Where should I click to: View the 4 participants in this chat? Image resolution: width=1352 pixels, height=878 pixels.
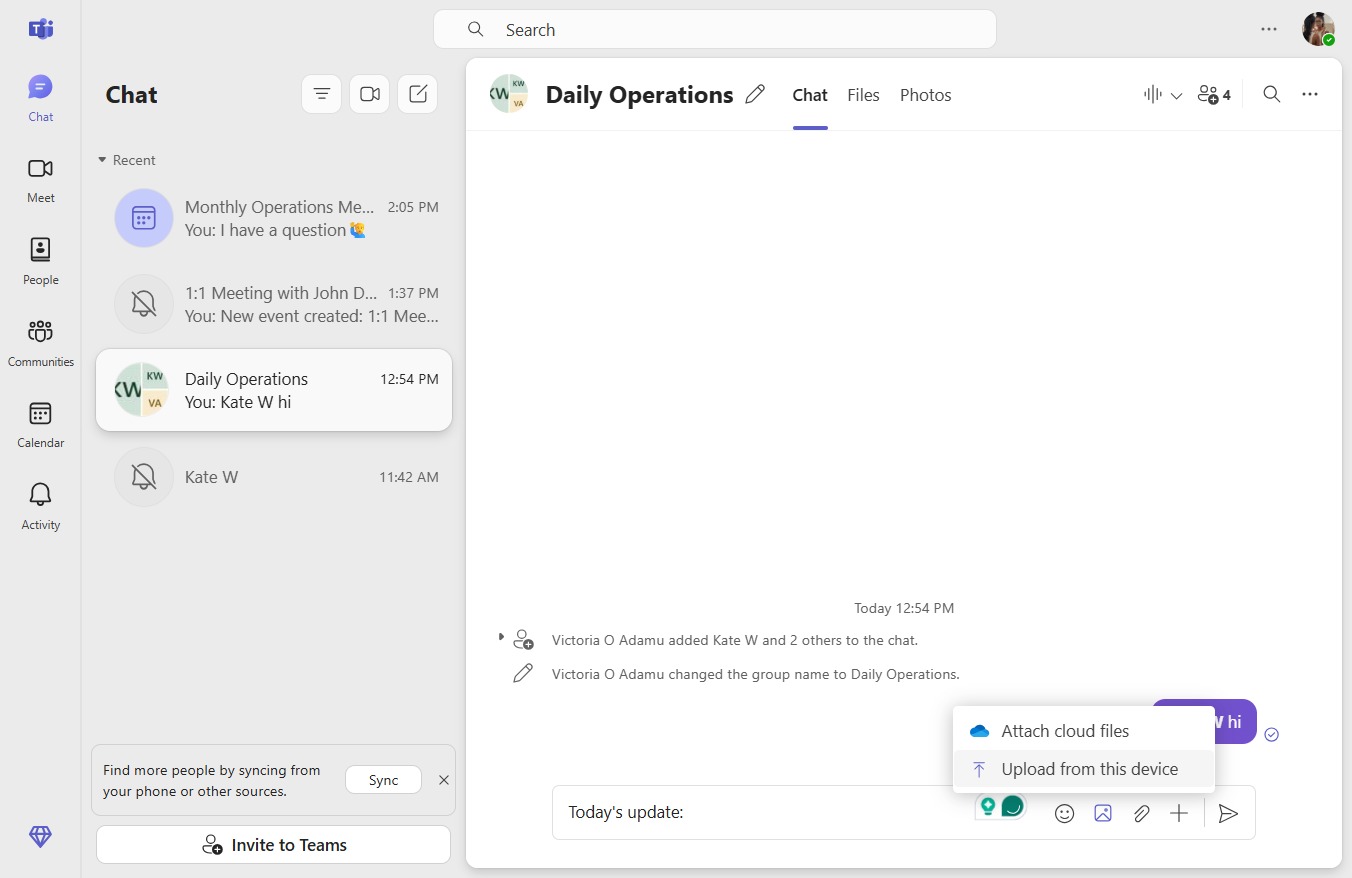(x=1214, y=95)
